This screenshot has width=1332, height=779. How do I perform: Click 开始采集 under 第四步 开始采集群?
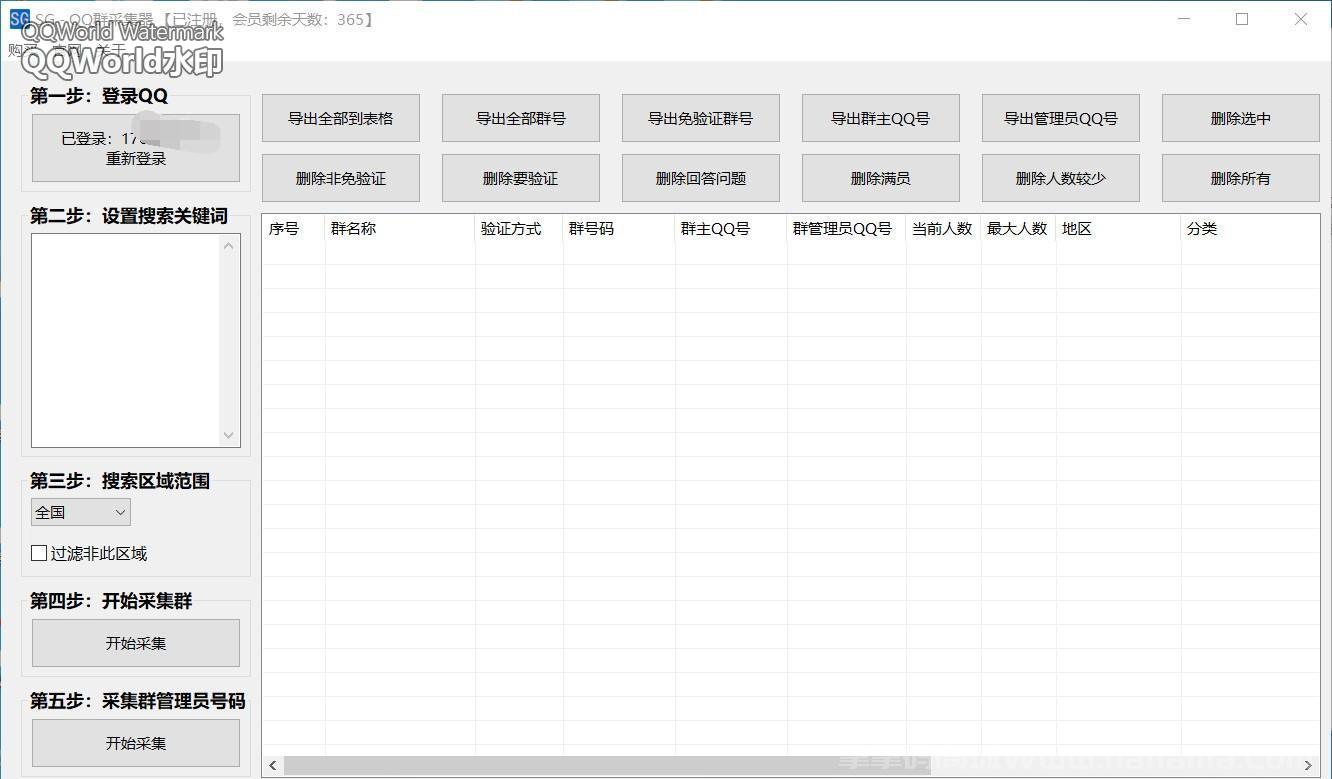[136, 643]
